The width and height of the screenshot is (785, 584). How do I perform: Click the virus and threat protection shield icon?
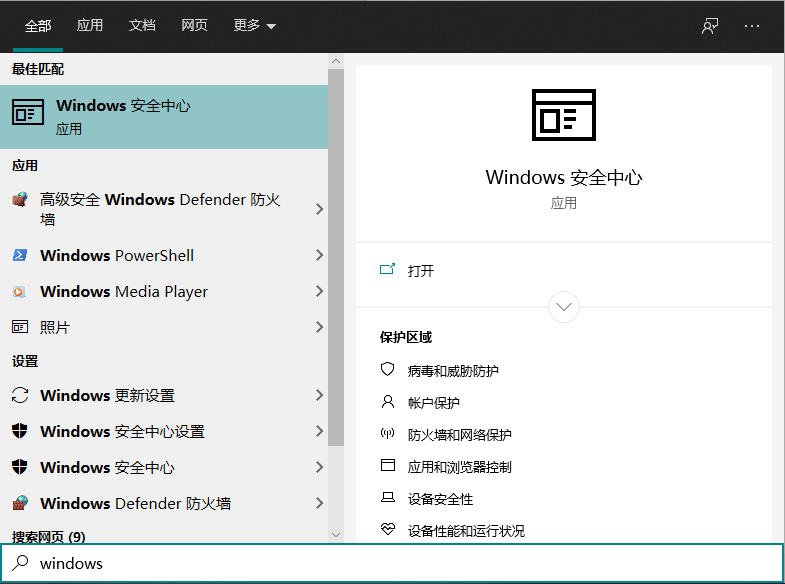388,370
